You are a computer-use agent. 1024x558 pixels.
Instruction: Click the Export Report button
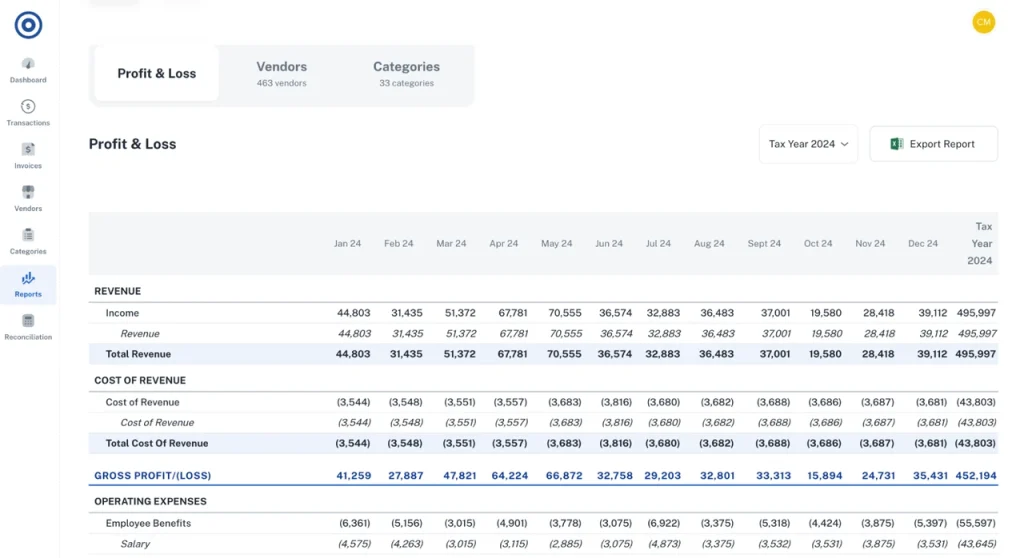(933, 144)
